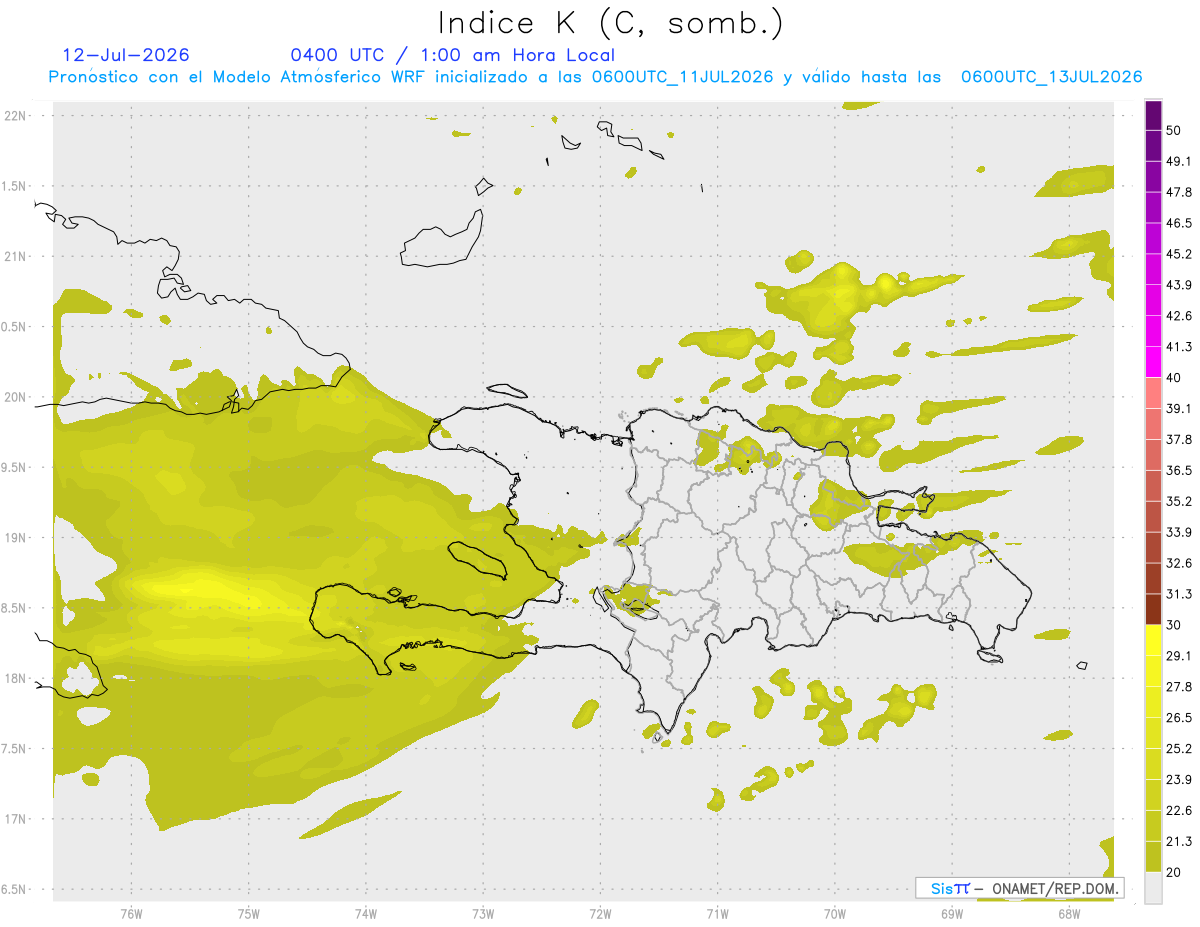Click the 68W longitude label
The height and width of the screenshot is (927, 1200).
point(1069,913)
